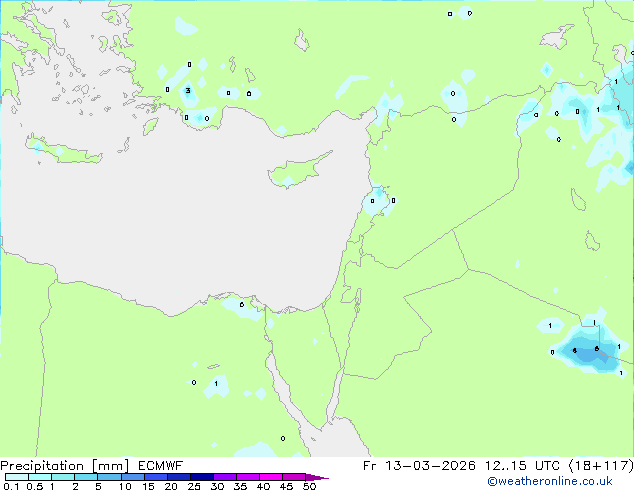This screenshot has width=634, height=490.
Task: Select the 0.5–1 mm legend color swatch
Action: [40, 477]
